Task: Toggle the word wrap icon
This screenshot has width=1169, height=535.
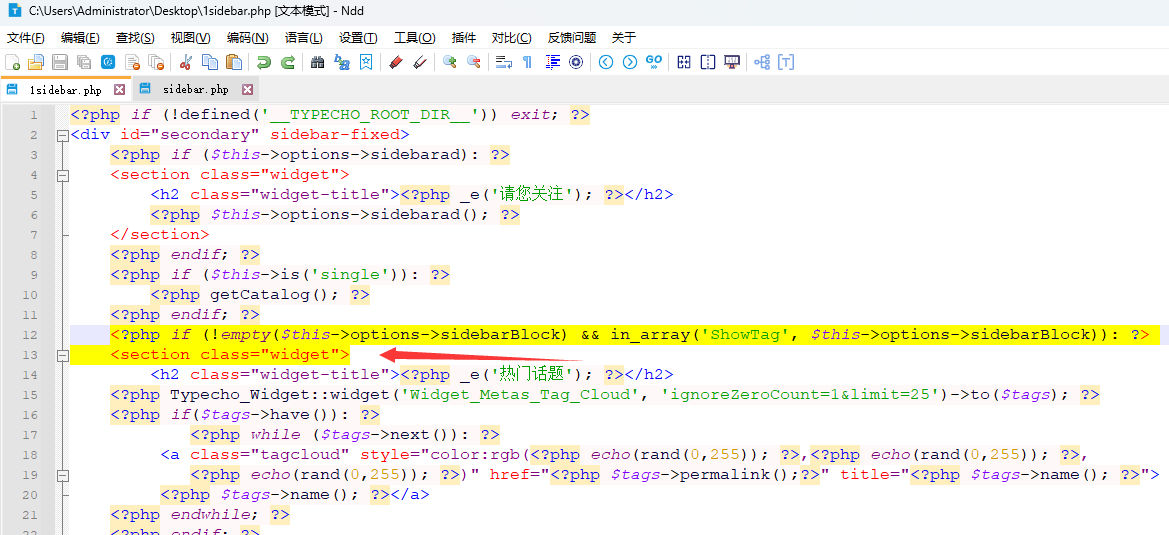Action: click(x=504, y=62)
